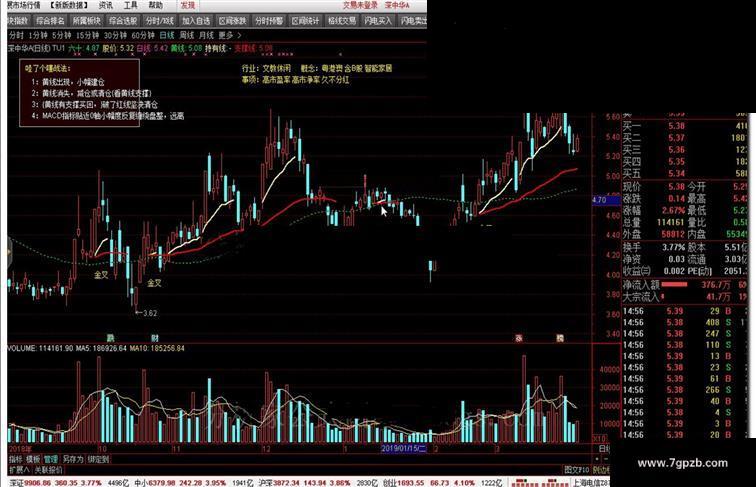This screenshot has height=487, width=756.
Task: Select the 30分钟 period tab
Action: point(115,35)
